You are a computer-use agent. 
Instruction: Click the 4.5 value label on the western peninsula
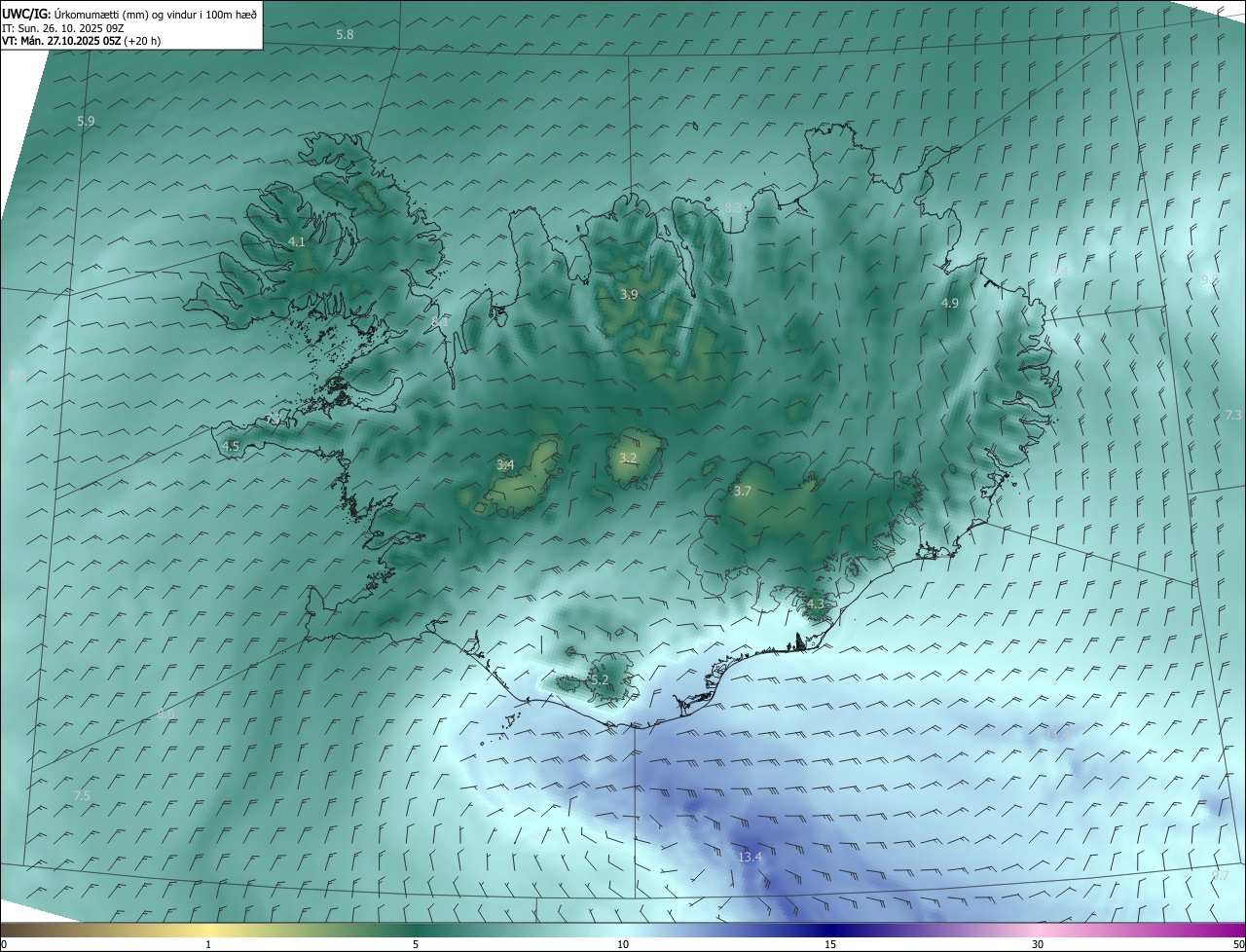[x=231, y=446]
